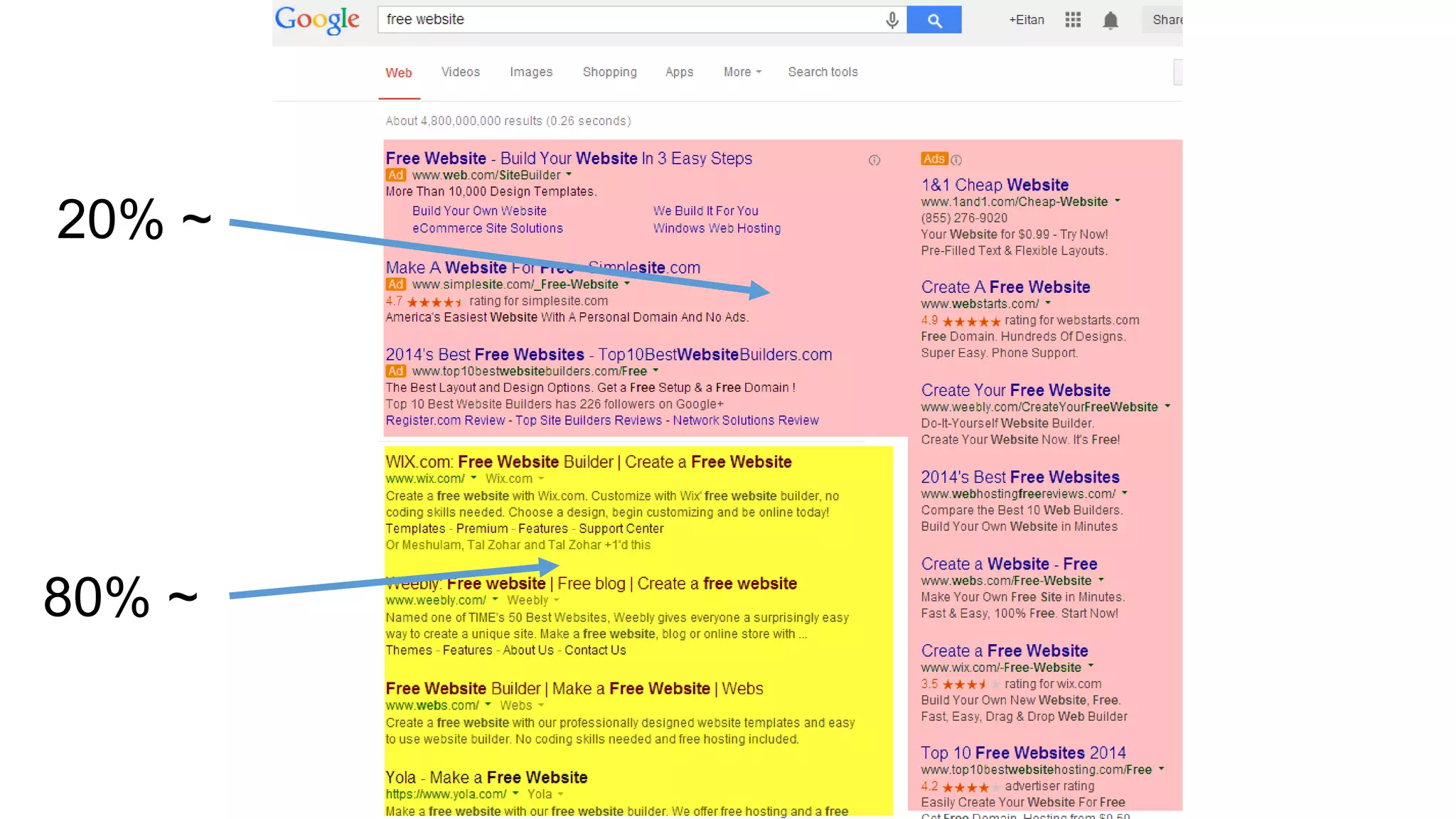
Task: Open the Search tools menu
Action: coord(823,72)
